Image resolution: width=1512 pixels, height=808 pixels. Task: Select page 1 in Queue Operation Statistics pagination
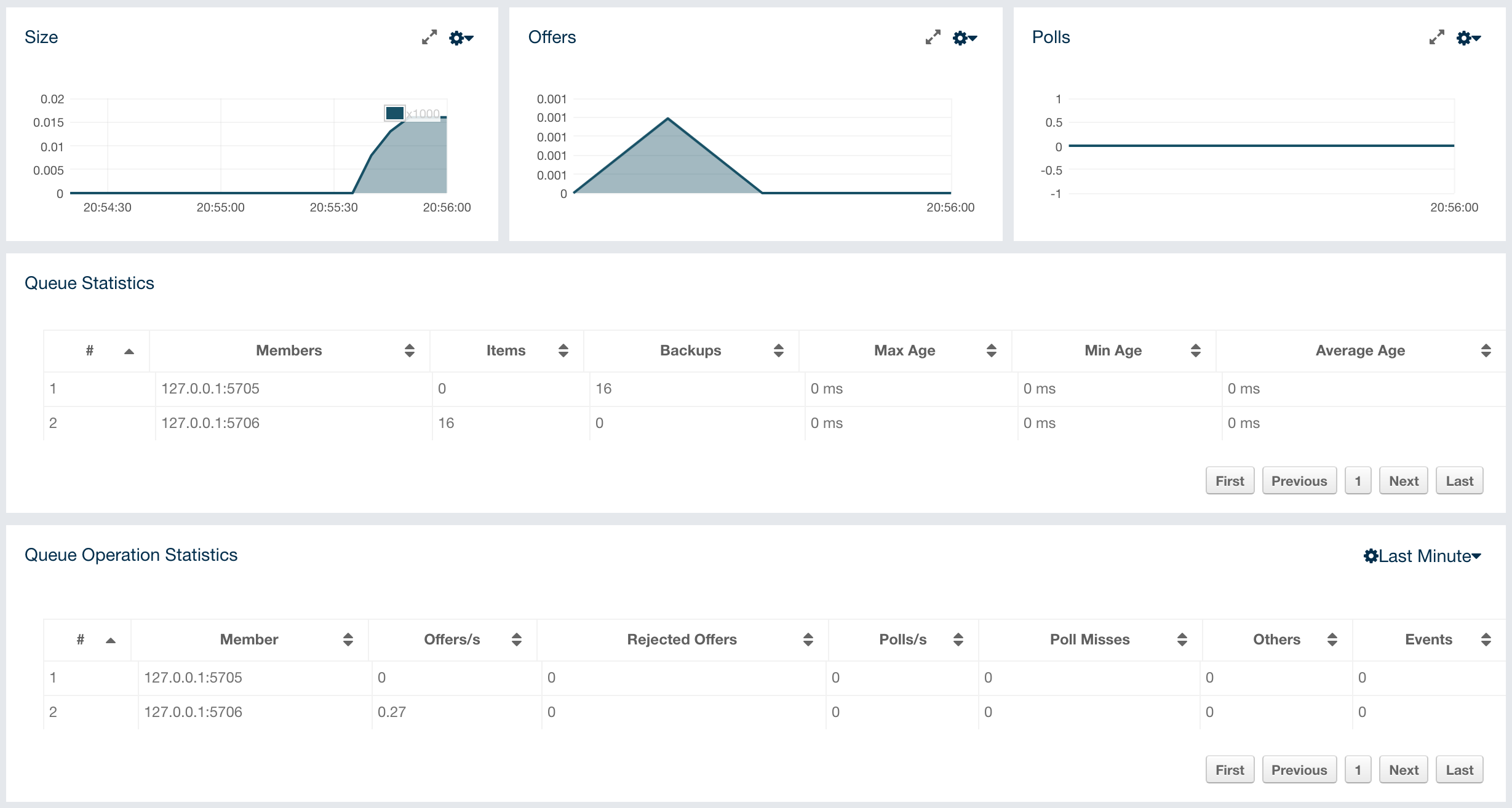click(1358, 770)
